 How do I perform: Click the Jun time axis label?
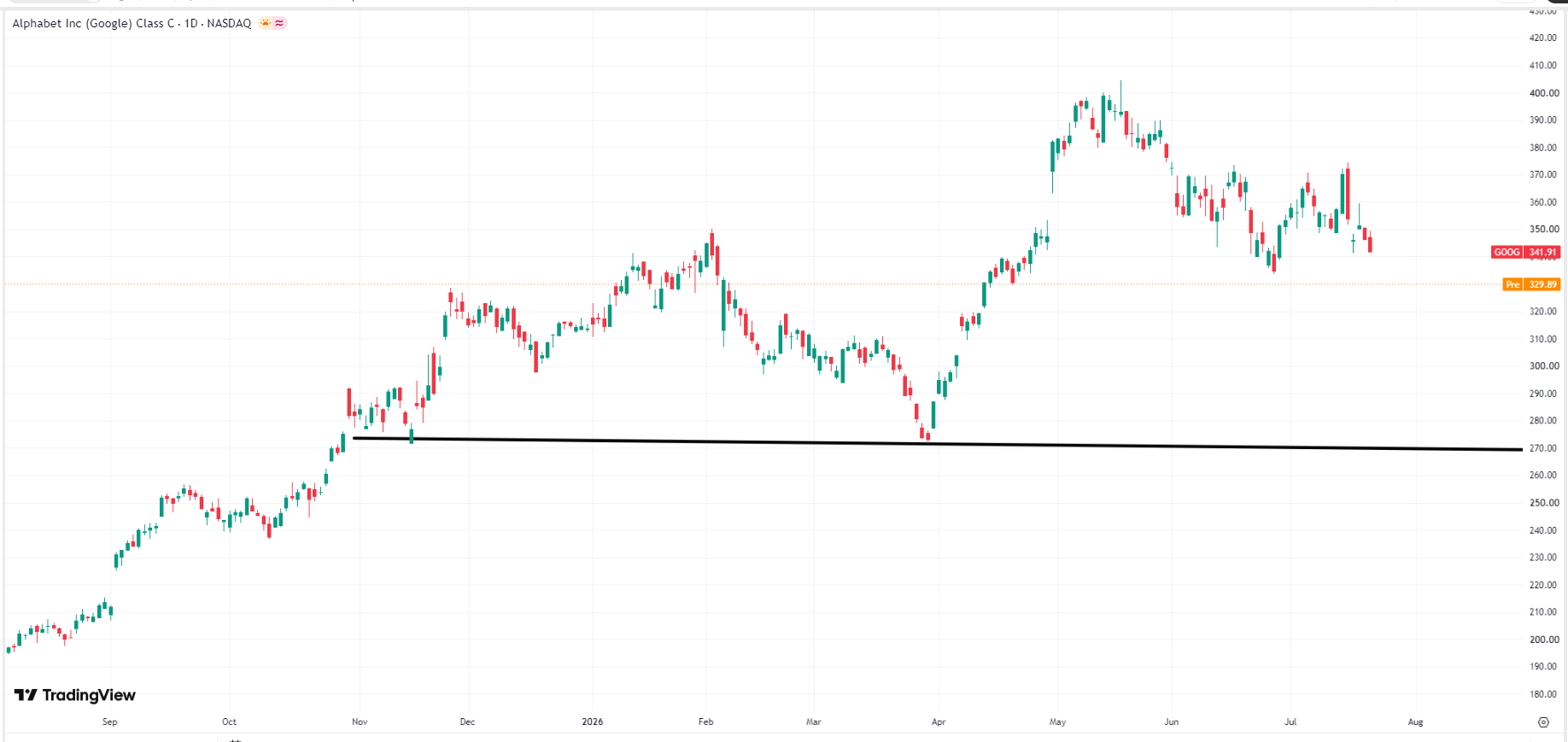[x=1172, y=722]
